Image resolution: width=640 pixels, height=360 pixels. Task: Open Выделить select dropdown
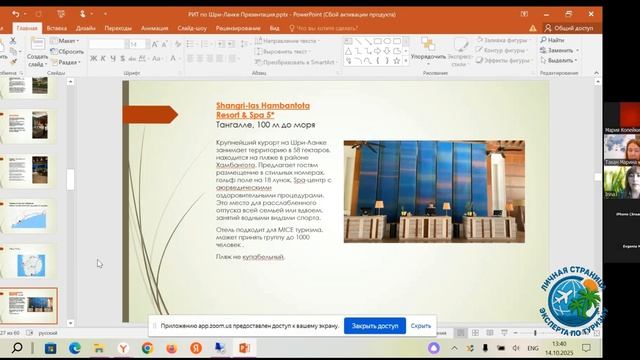pos(558,60)
